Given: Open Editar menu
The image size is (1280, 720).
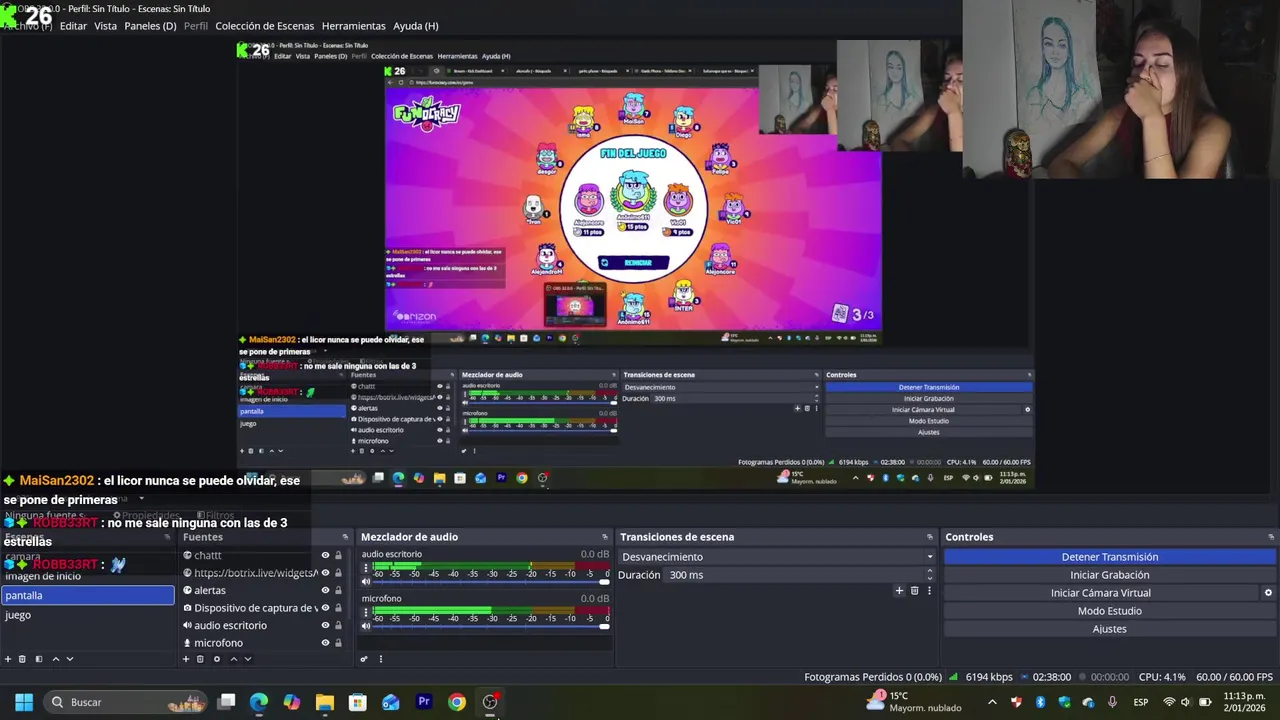Looking at the screenshot, I should (73, 26).
